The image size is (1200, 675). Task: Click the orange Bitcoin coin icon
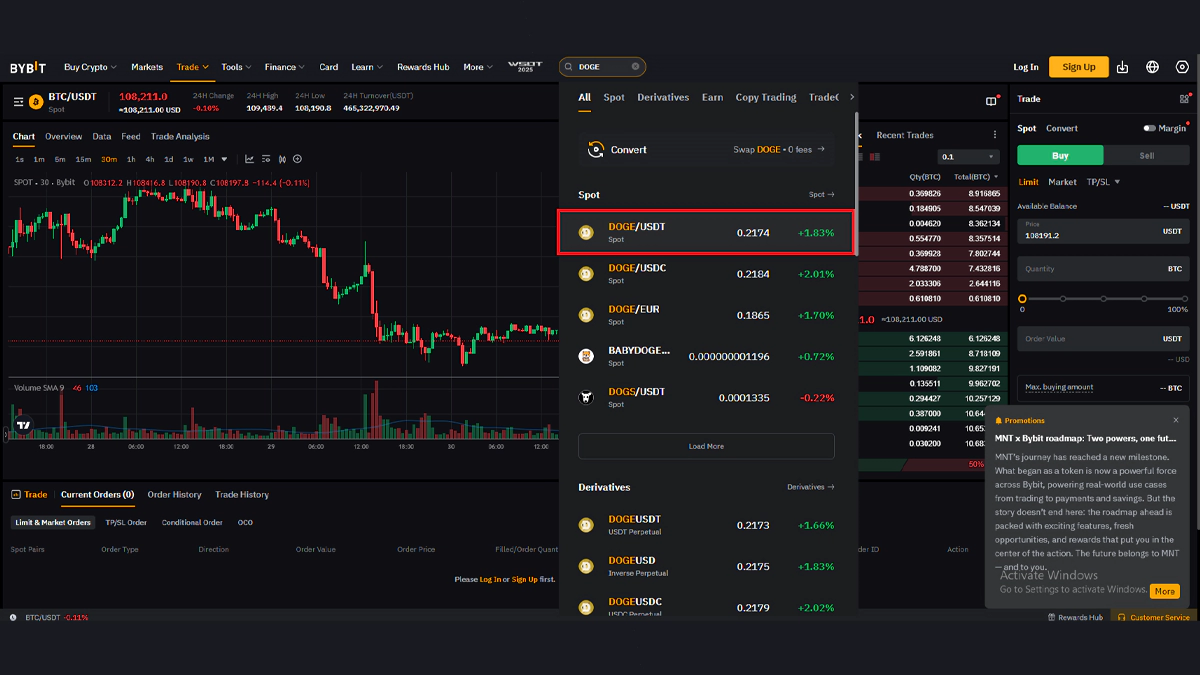[x=37, y=101]
